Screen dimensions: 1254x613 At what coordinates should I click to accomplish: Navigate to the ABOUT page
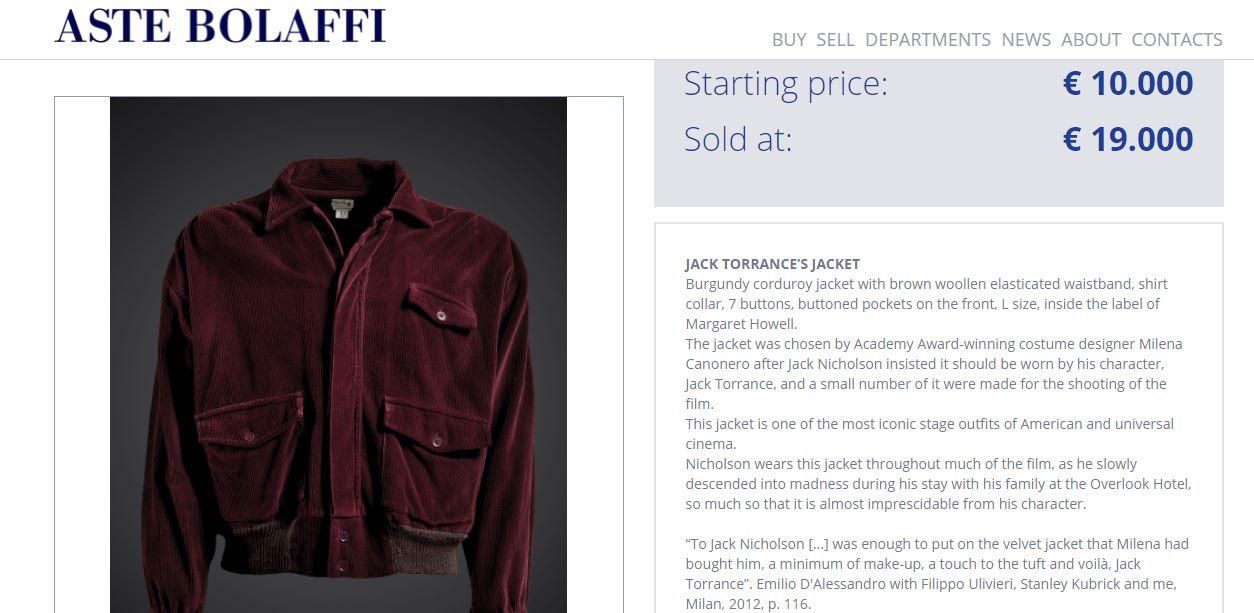pyautogui.click(x=1090, y=40)
